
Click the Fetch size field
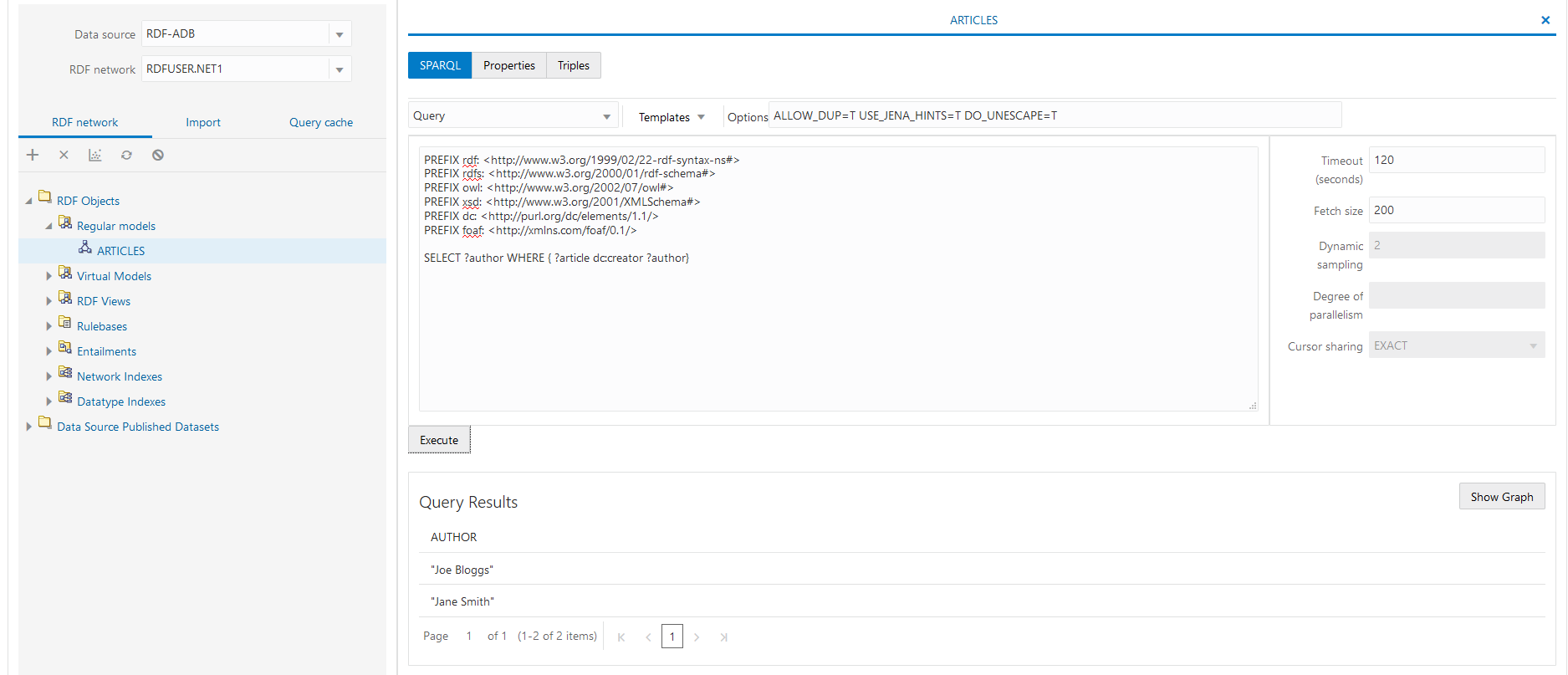1457,210
